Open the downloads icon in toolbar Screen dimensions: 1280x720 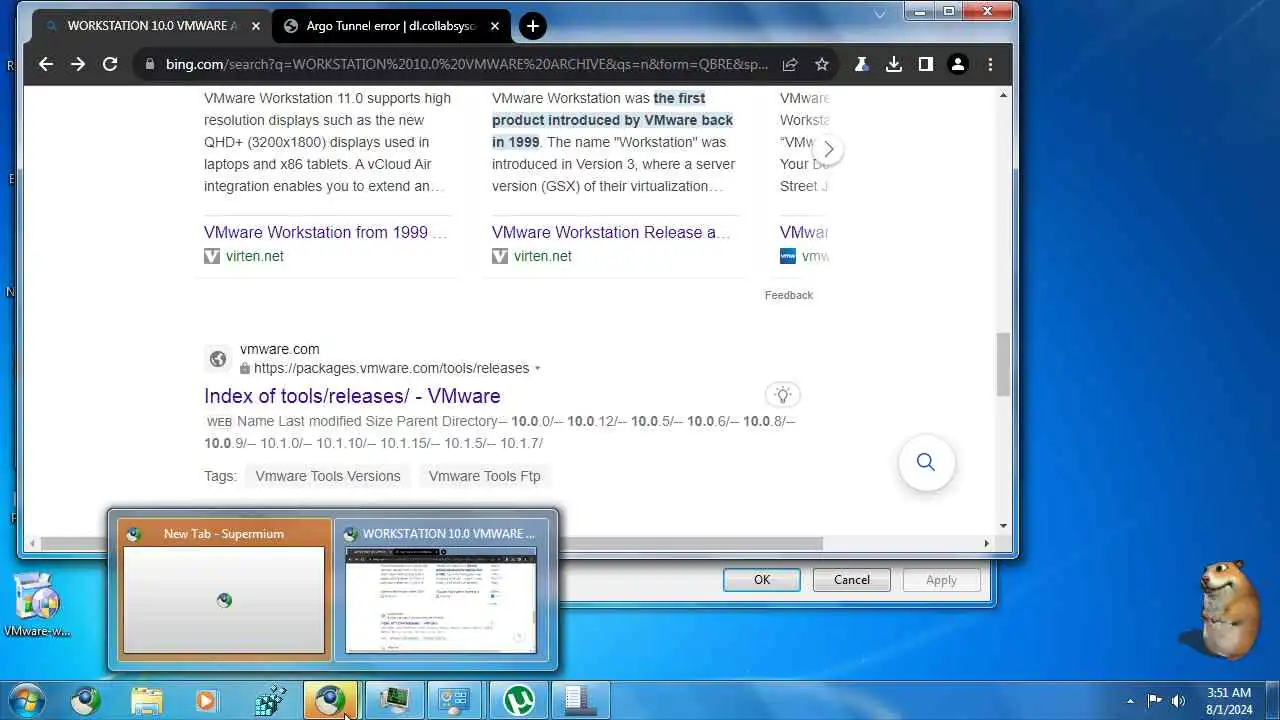click(x=894, y=64)
